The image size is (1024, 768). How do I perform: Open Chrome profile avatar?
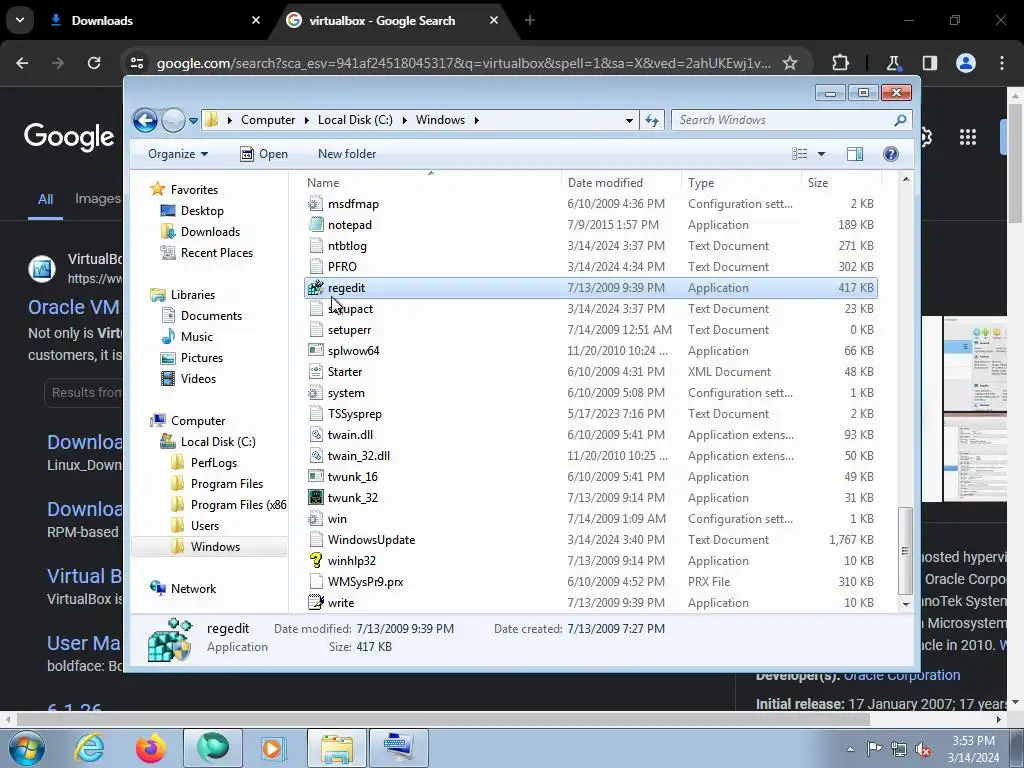966,63
